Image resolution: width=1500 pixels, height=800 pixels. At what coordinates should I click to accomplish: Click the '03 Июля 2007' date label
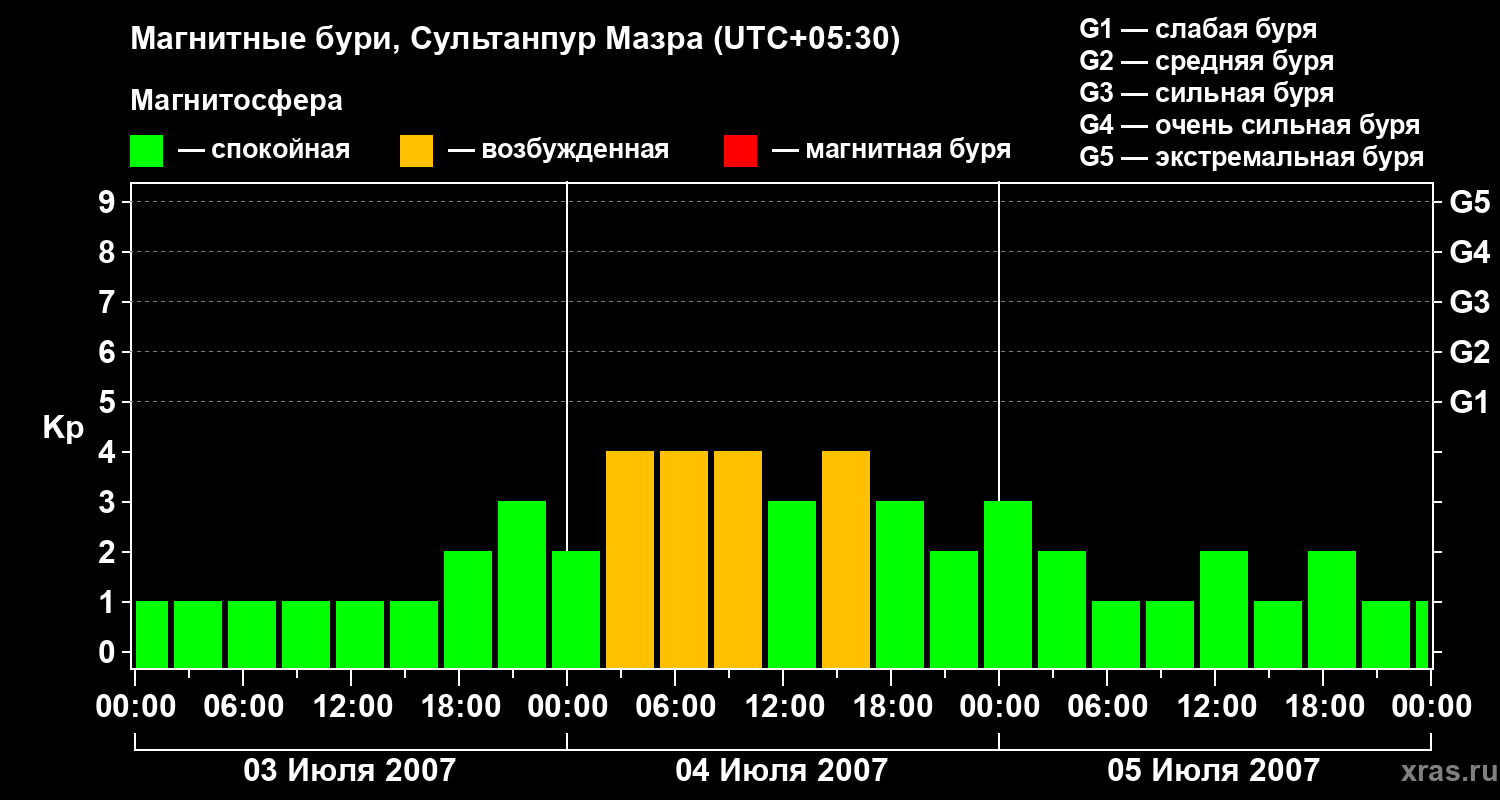[x=350, y=770]
